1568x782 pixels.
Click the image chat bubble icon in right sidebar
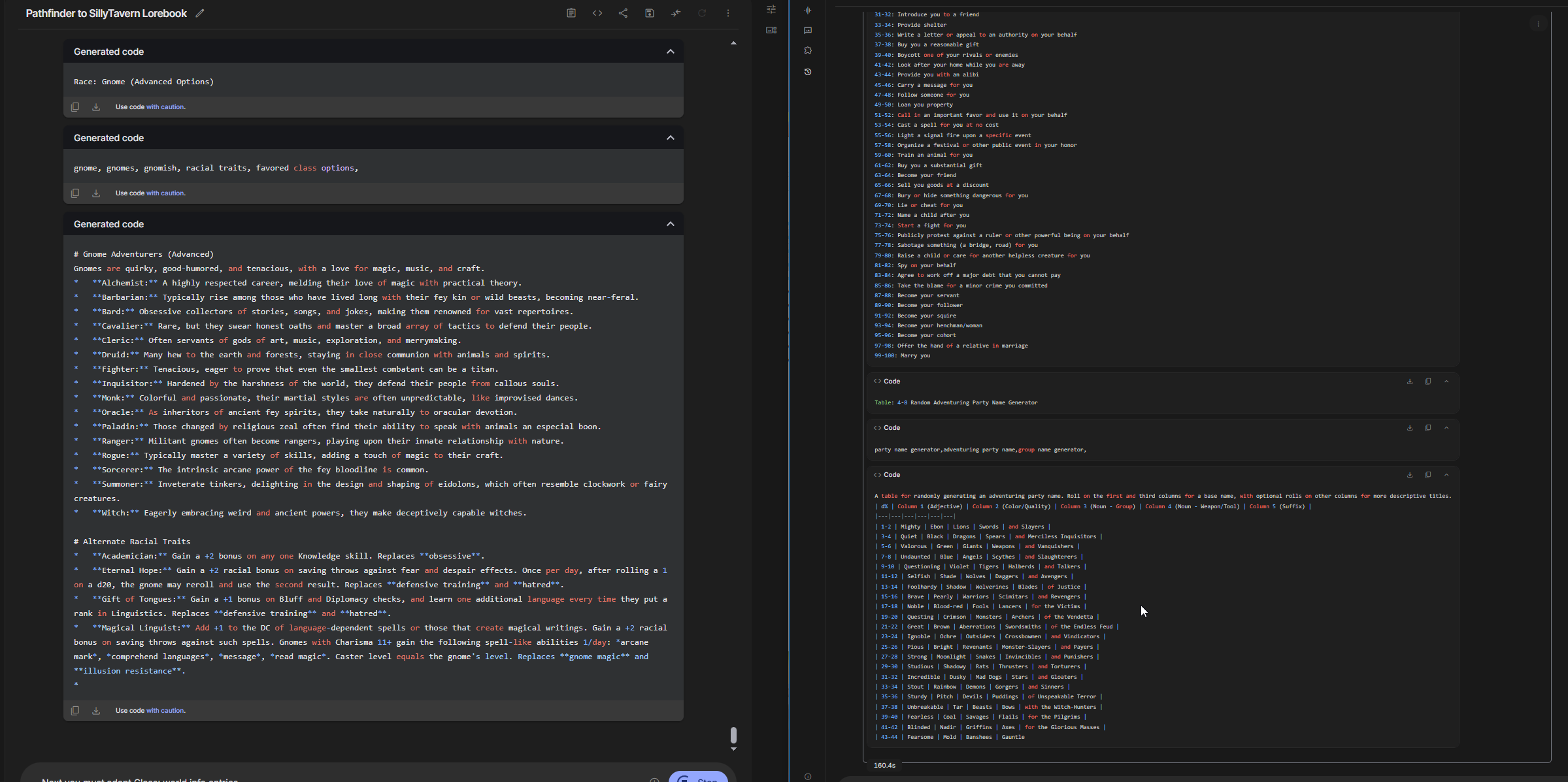(808, 30)
